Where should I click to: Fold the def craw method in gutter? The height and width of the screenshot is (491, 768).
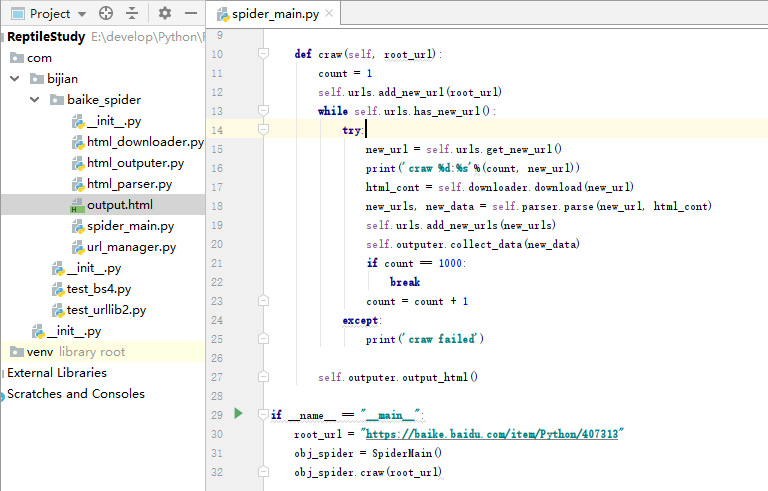(264, 53)
